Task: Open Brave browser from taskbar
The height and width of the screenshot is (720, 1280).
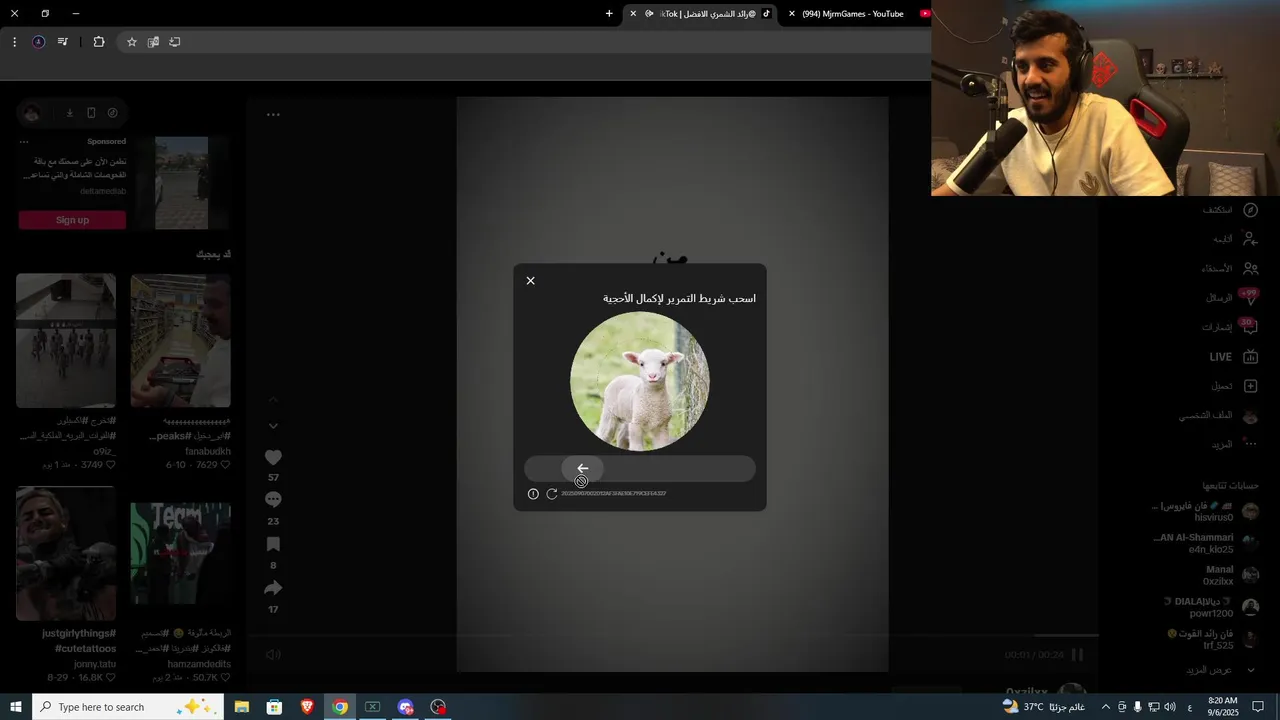Action: 307,707
